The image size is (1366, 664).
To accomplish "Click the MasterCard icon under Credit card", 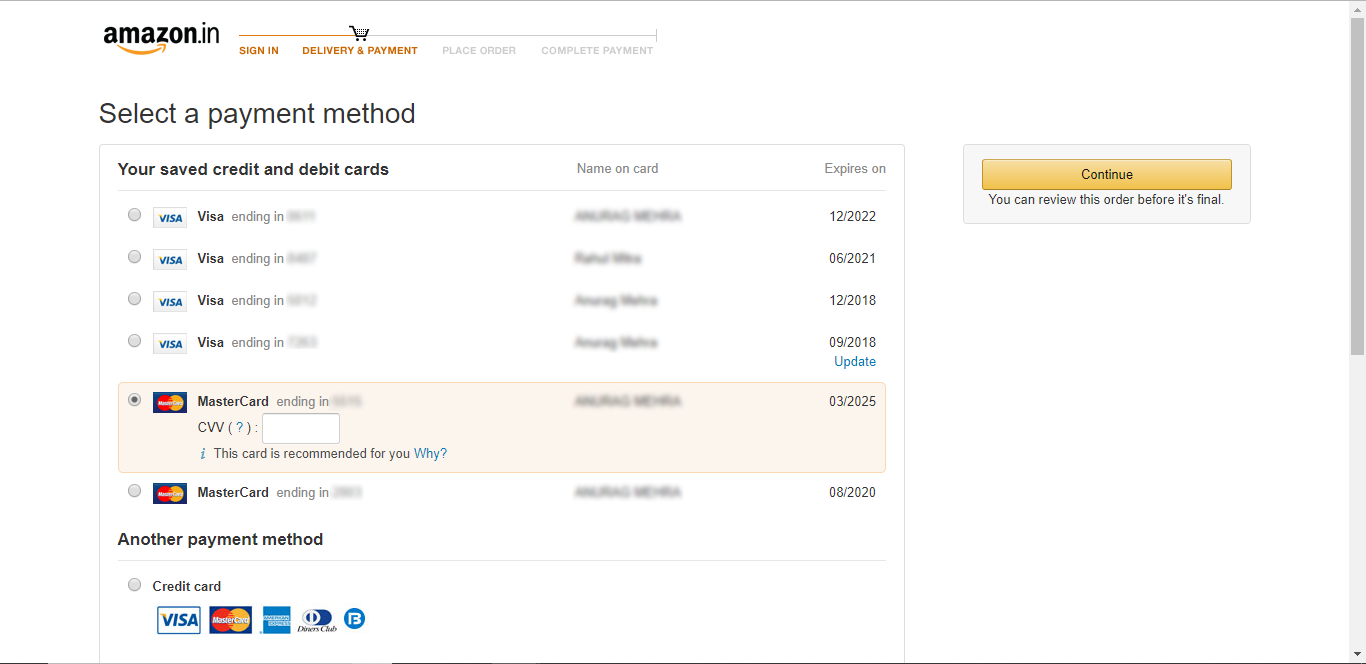I will coord(231,620).
